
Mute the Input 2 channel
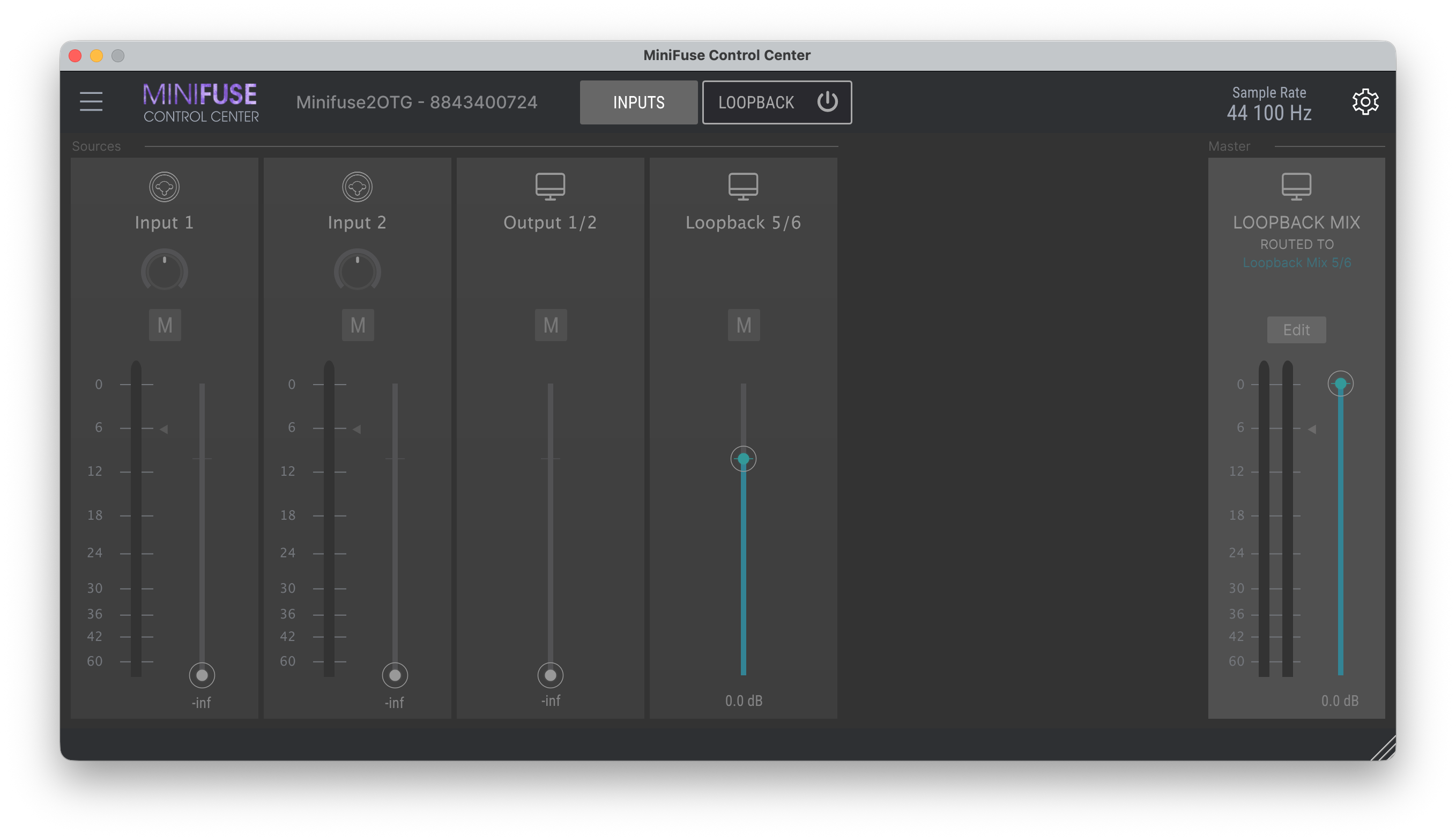358,325
